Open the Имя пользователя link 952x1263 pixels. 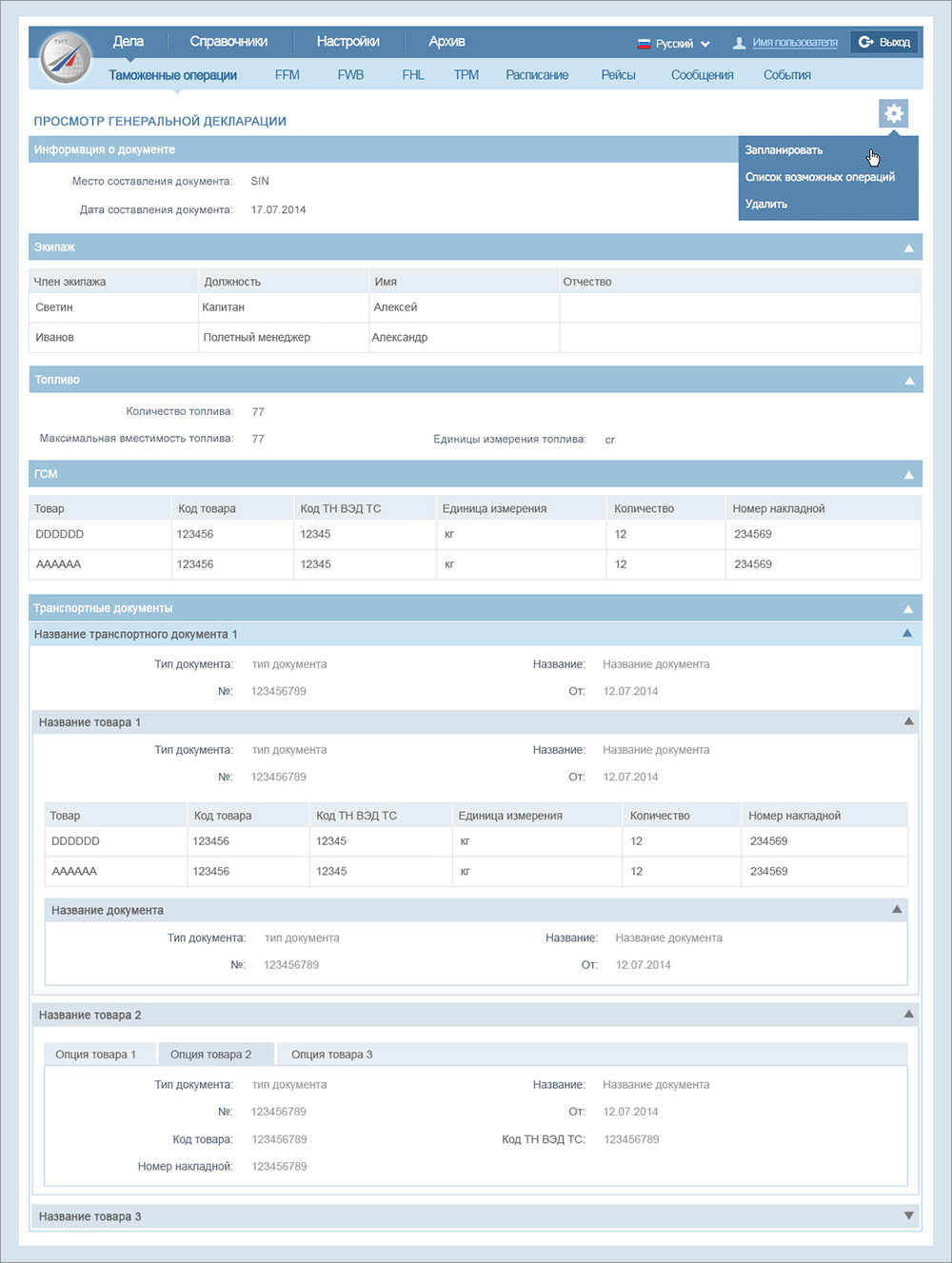pos(795,43)
